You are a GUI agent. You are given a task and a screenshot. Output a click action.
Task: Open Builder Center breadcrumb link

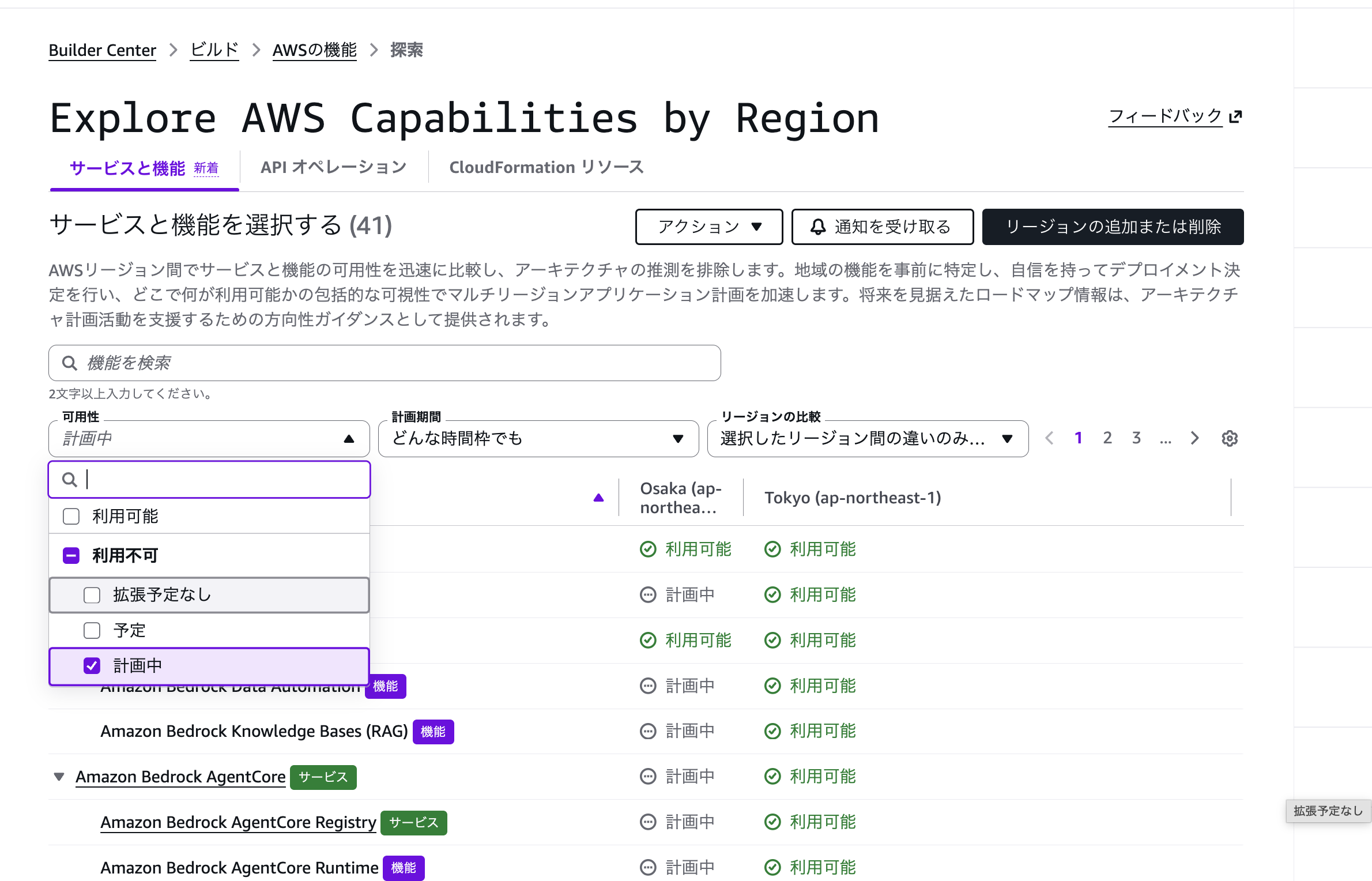tap(102, 50)
